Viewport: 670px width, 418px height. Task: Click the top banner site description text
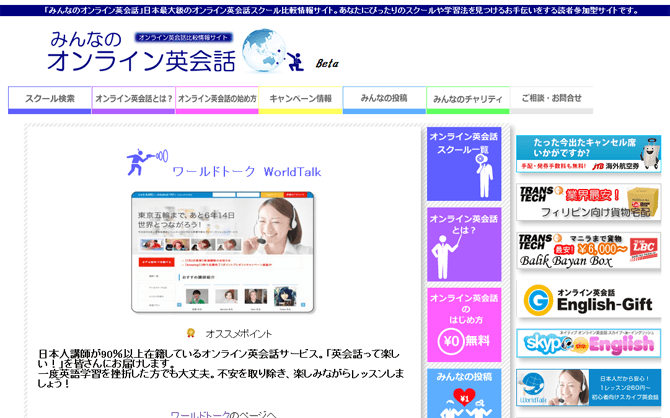[341, 10]
